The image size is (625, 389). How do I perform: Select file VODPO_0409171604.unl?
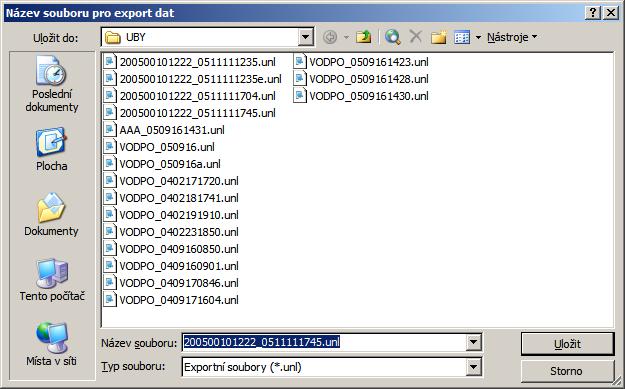pyautogui.click(x=179, y=300)
